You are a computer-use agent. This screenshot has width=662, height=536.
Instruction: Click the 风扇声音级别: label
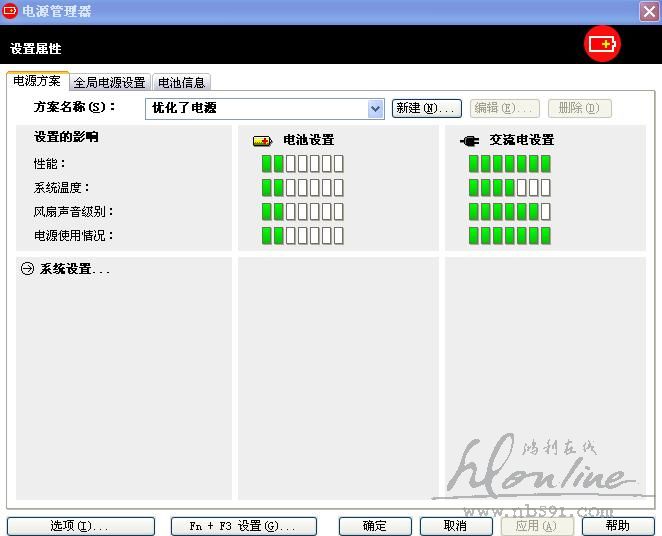pos(73,212)
